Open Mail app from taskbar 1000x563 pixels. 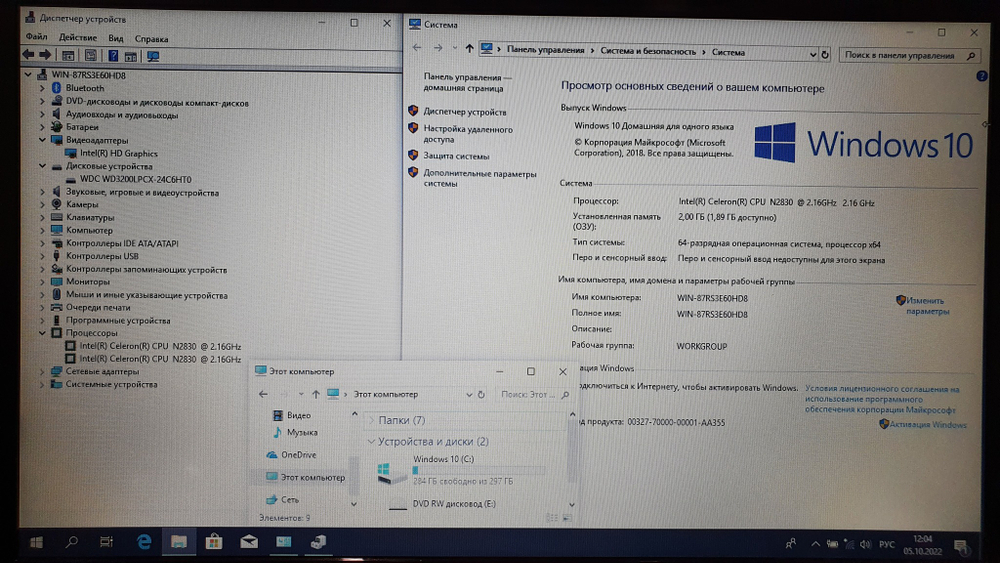(249, 542)
